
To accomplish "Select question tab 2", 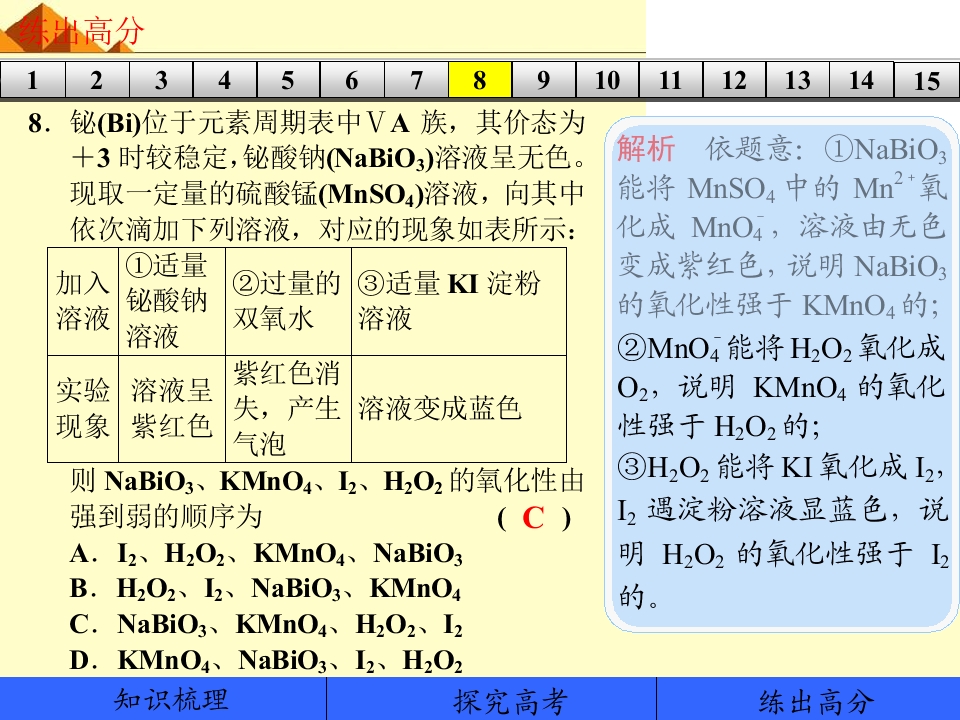I will pyautogui.click(x=97, y=80).
